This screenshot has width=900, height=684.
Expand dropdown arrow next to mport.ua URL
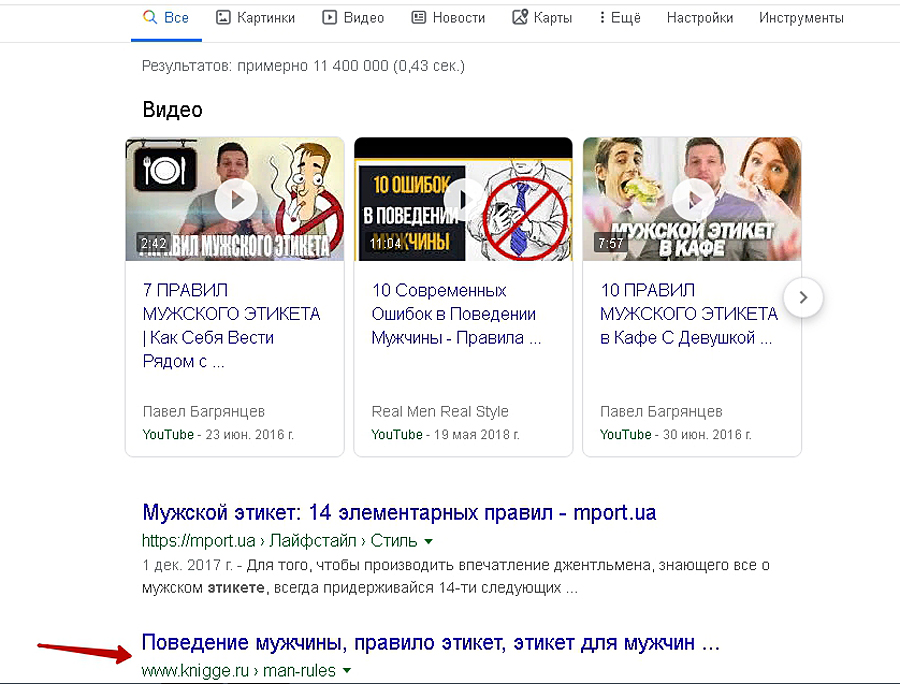pyautogui.click(x=429, y=541)
